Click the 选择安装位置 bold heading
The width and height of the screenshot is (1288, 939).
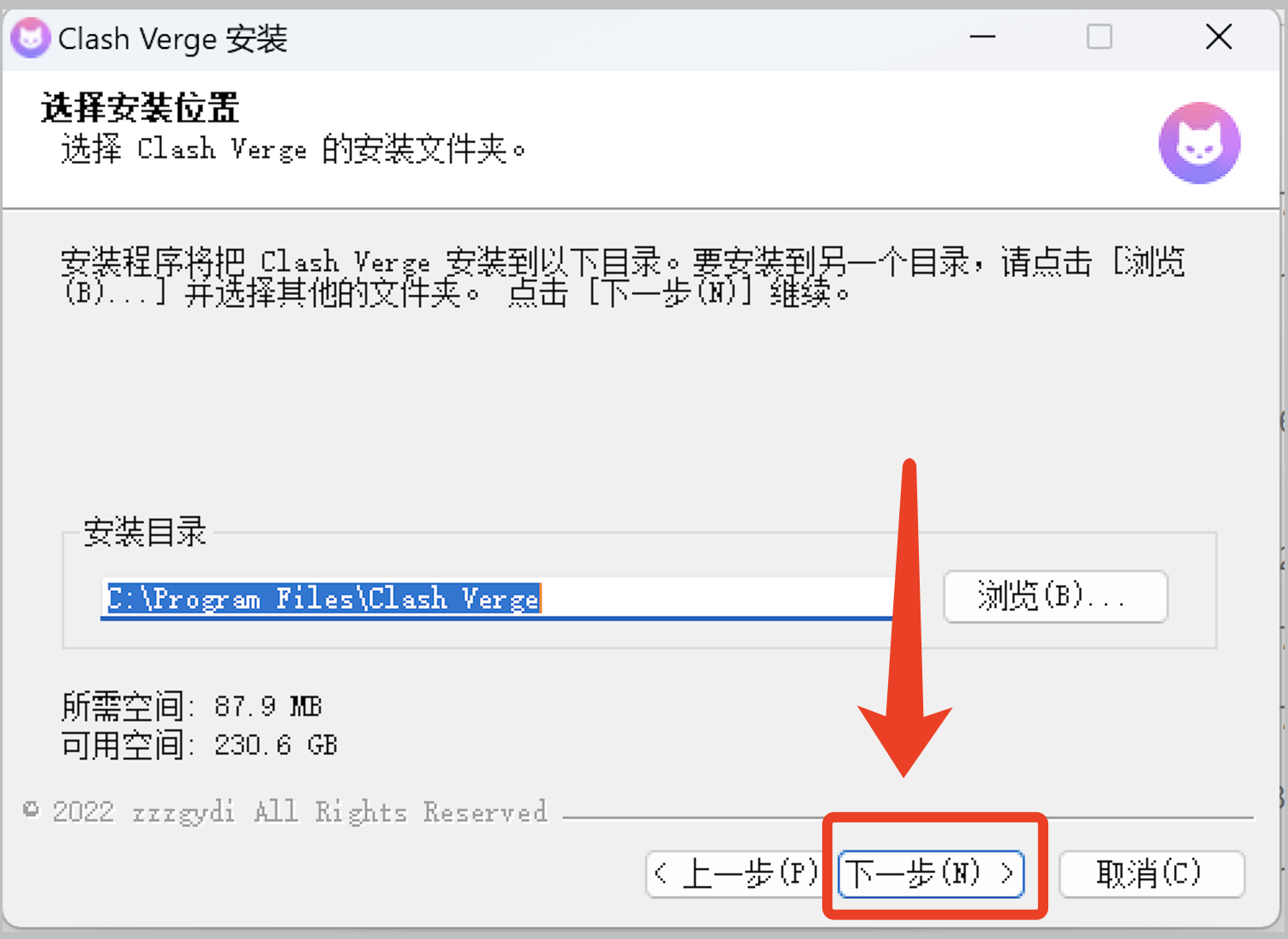tap(140, 108)
